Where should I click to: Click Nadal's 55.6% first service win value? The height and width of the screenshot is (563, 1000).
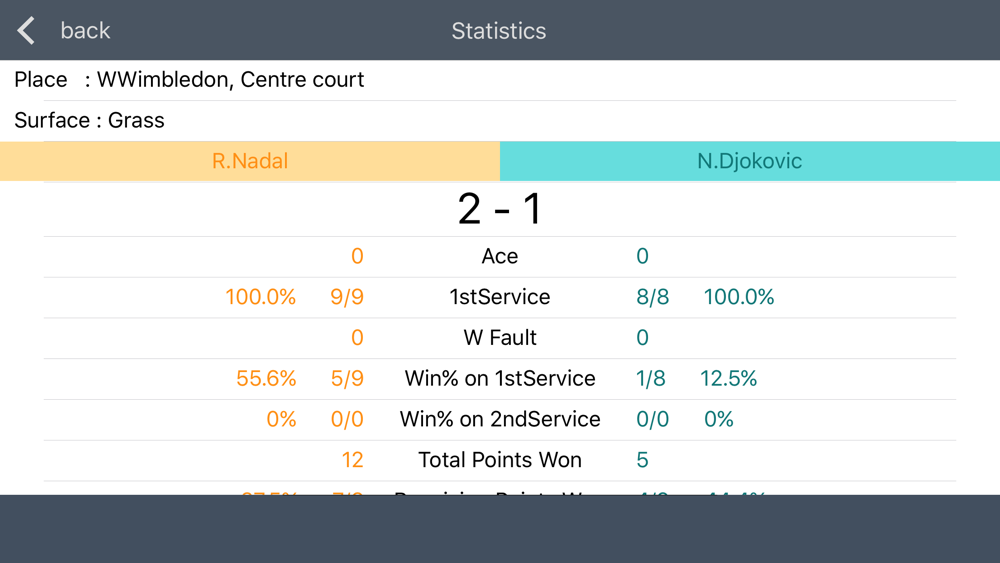(266, 379)
